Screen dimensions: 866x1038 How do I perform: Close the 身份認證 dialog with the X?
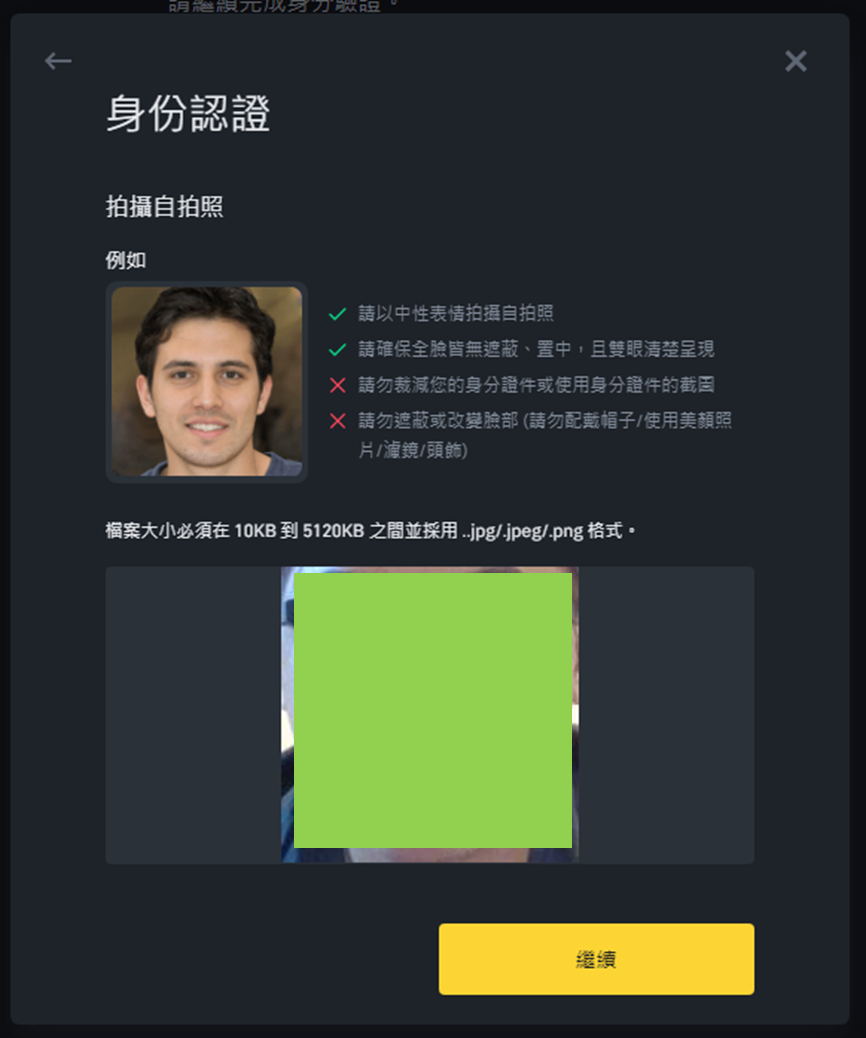(x=796, y=61)
